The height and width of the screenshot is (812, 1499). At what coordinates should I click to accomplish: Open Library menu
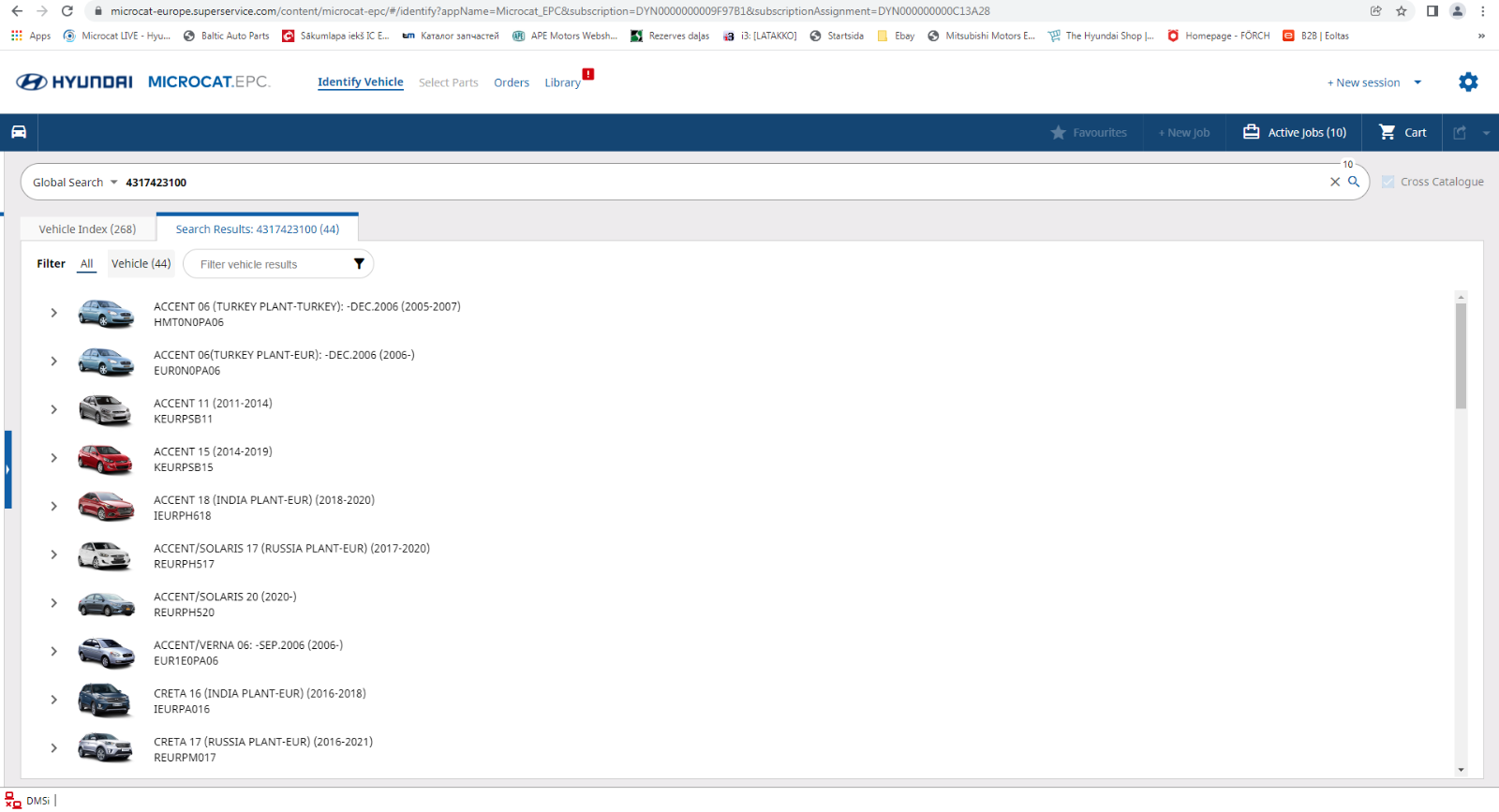pos(562,82)
